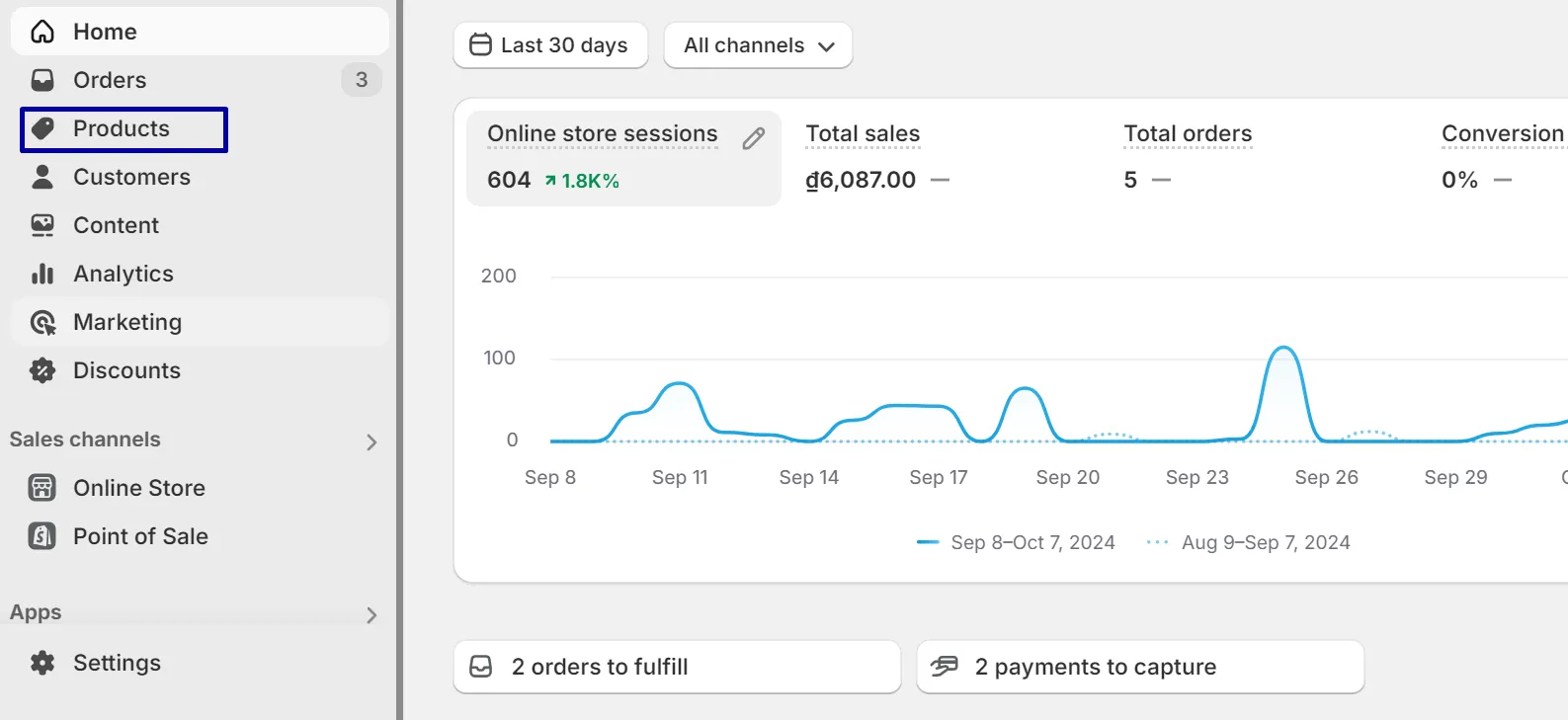1568x720 pixels.
Task: Expand the Apps section chevron
Action: (371, 615)
